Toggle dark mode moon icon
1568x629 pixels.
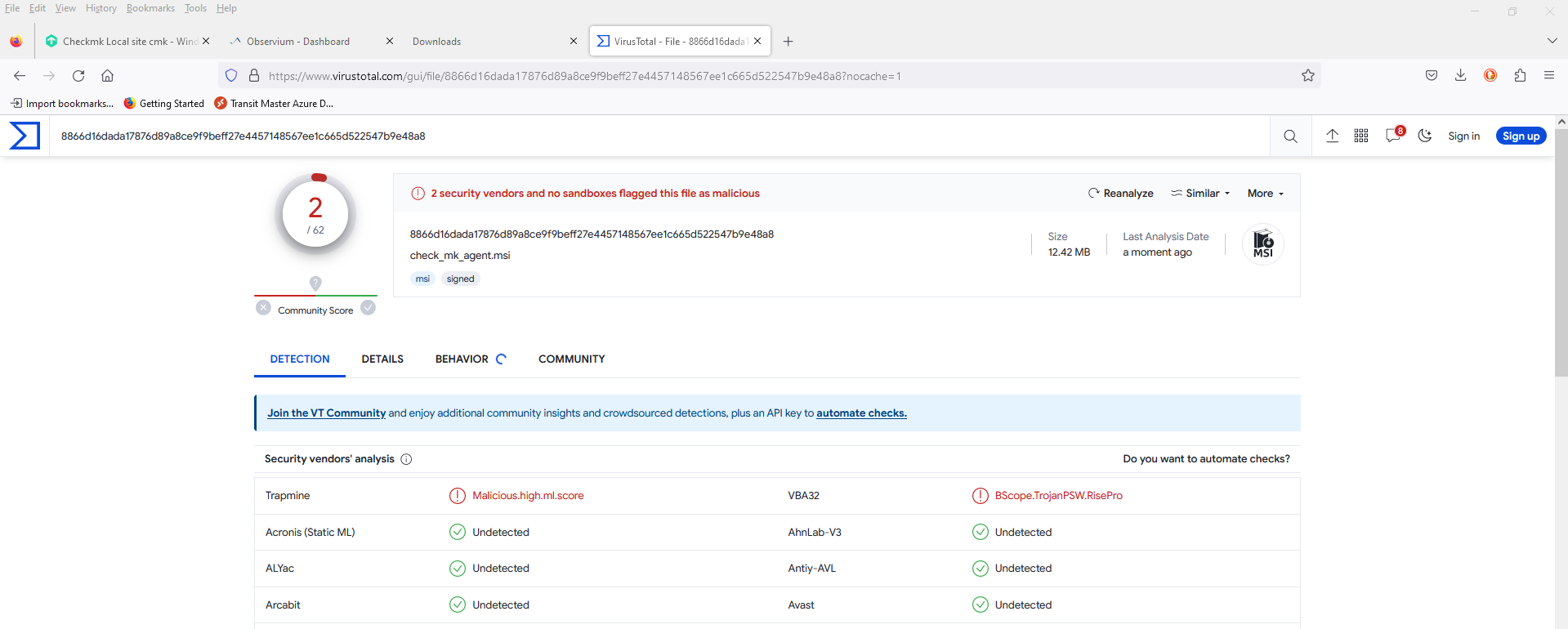coord(1425,136)
